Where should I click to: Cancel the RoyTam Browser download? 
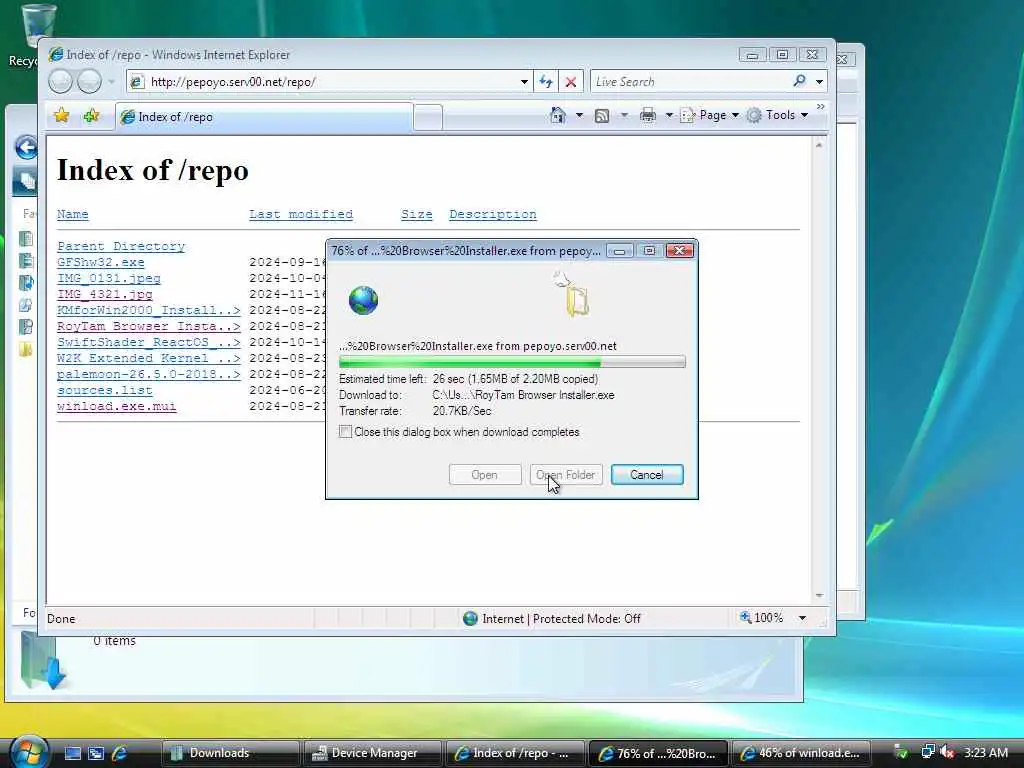(x=647, y=475)
